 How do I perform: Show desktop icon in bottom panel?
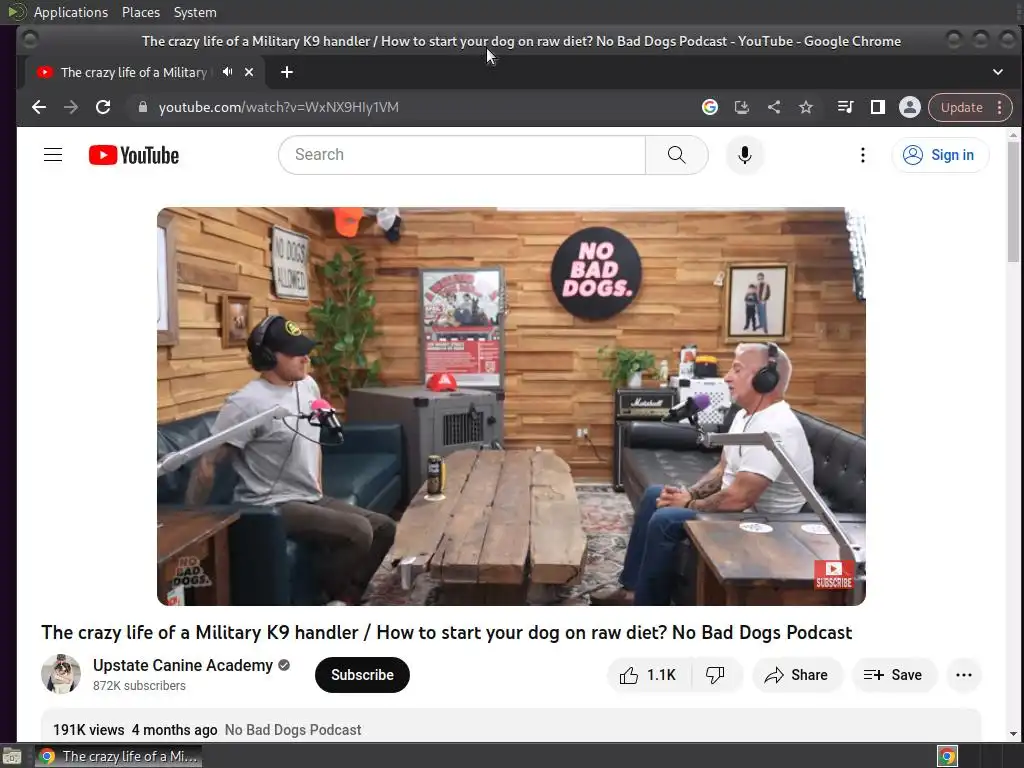(12, 756)
